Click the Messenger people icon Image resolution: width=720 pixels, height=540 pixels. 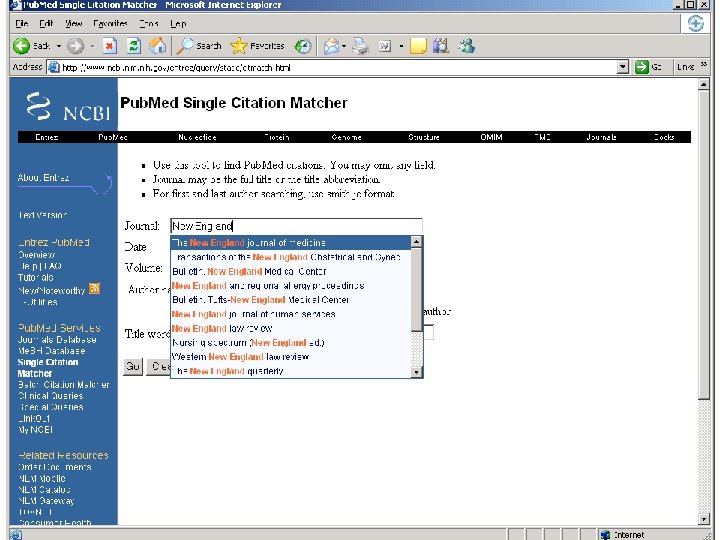point(467,45)
